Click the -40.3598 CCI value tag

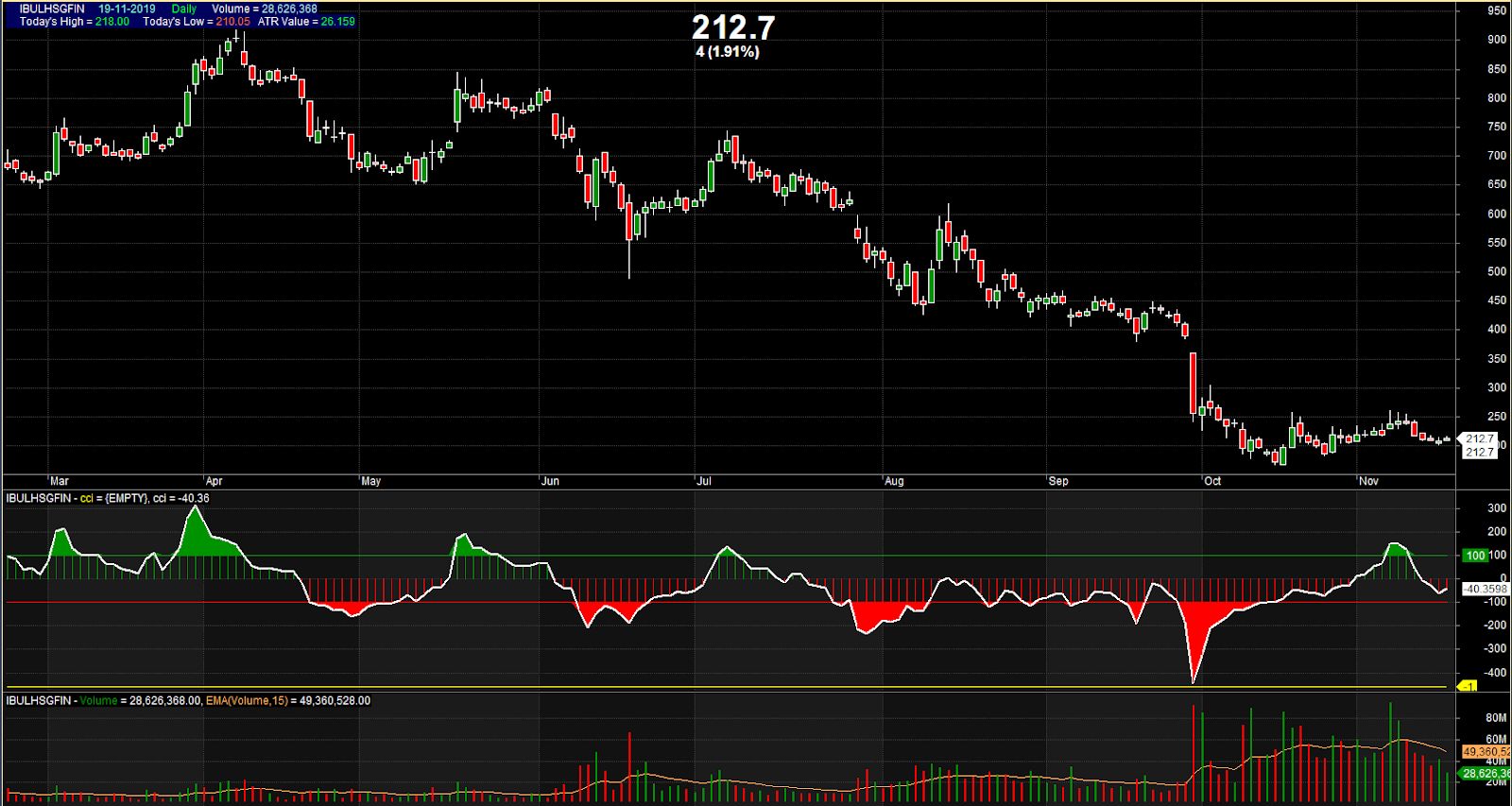pos(1485,589)
